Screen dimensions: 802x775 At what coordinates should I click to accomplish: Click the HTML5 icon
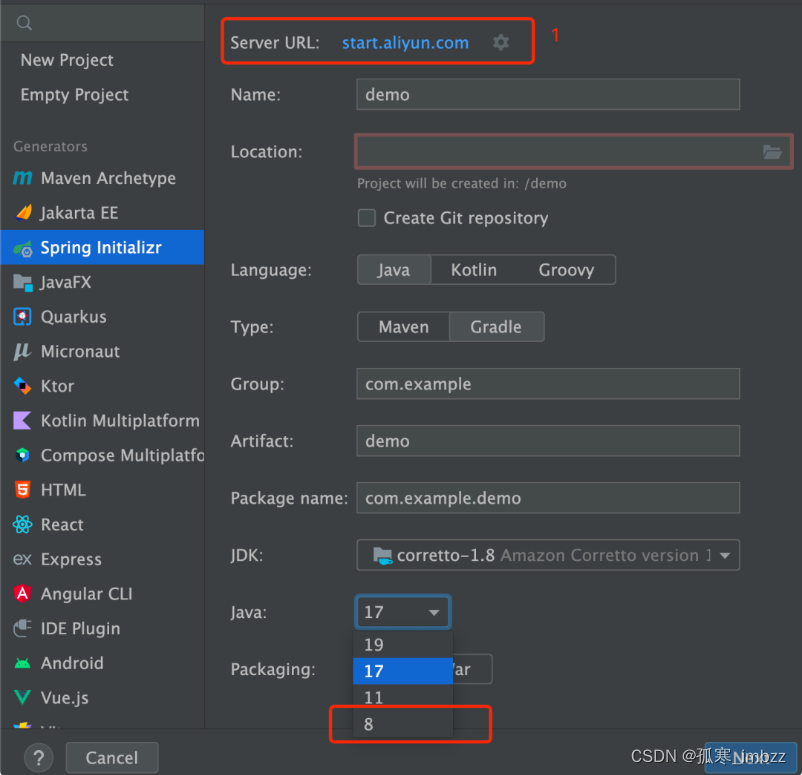(23, 490)
